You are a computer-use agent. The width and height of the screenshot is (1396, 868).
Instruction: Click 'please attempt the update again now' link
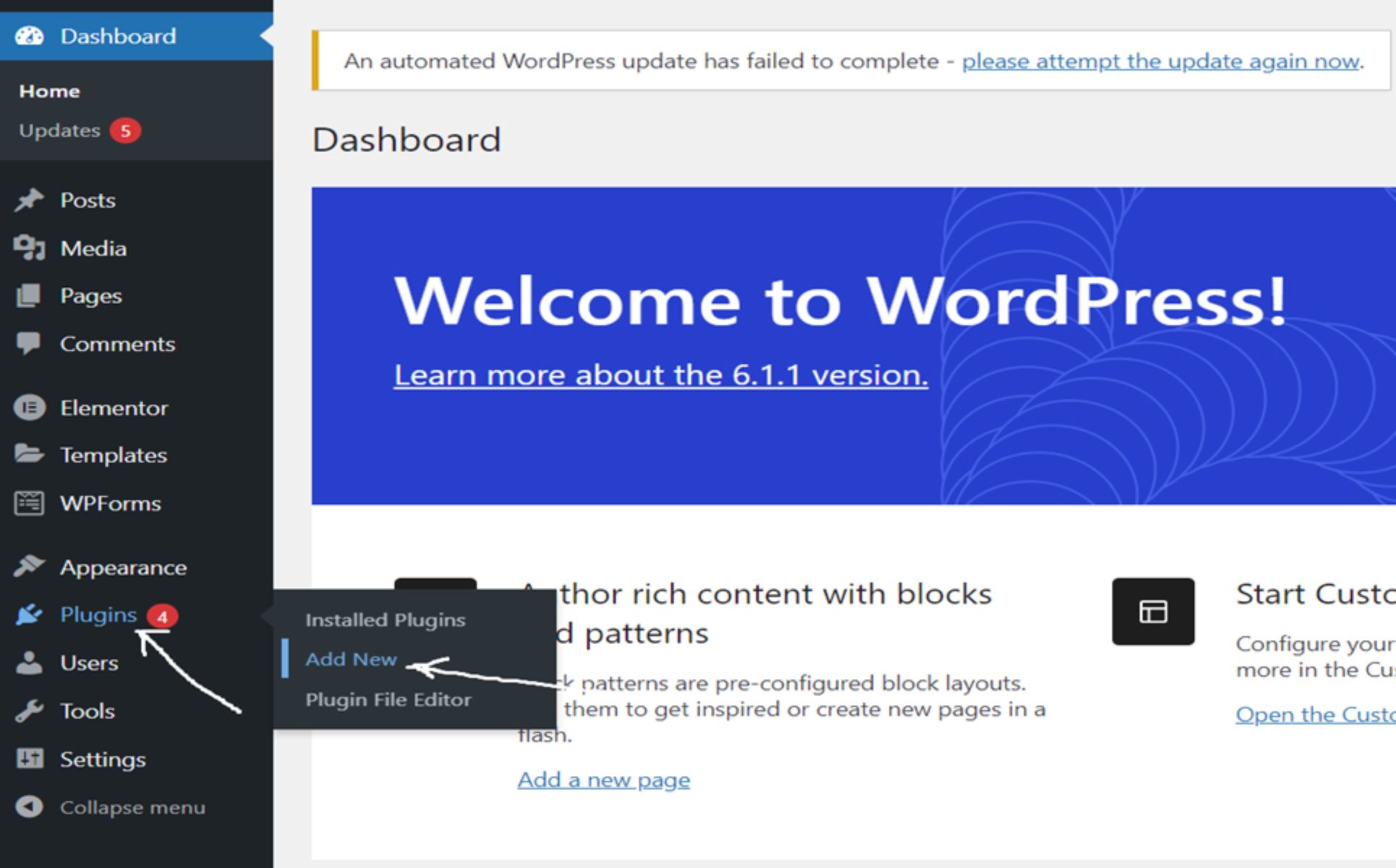[x=1160, y=61]
